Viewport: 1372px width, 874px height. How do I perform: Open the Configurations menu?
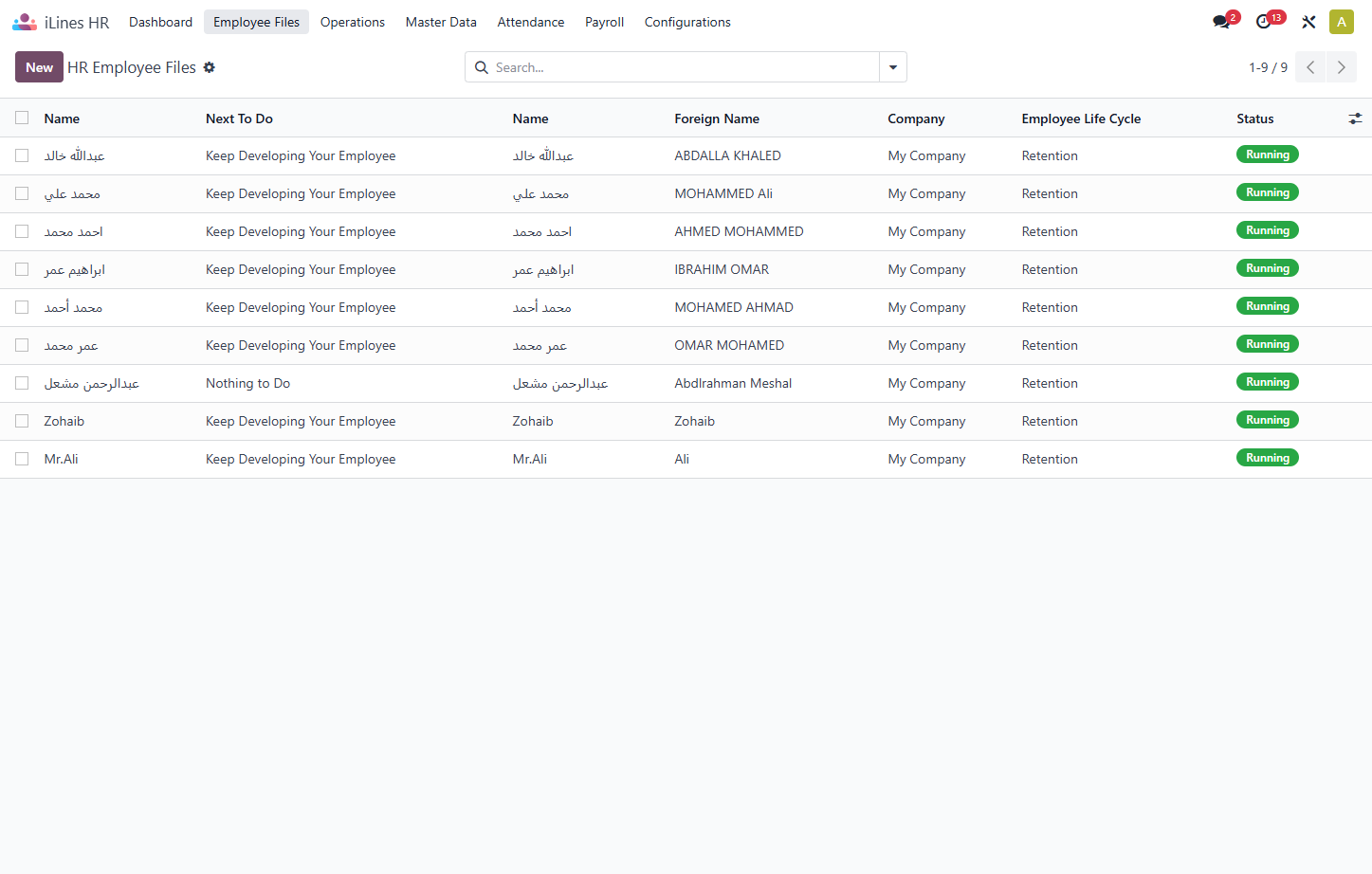click(687, 22)
